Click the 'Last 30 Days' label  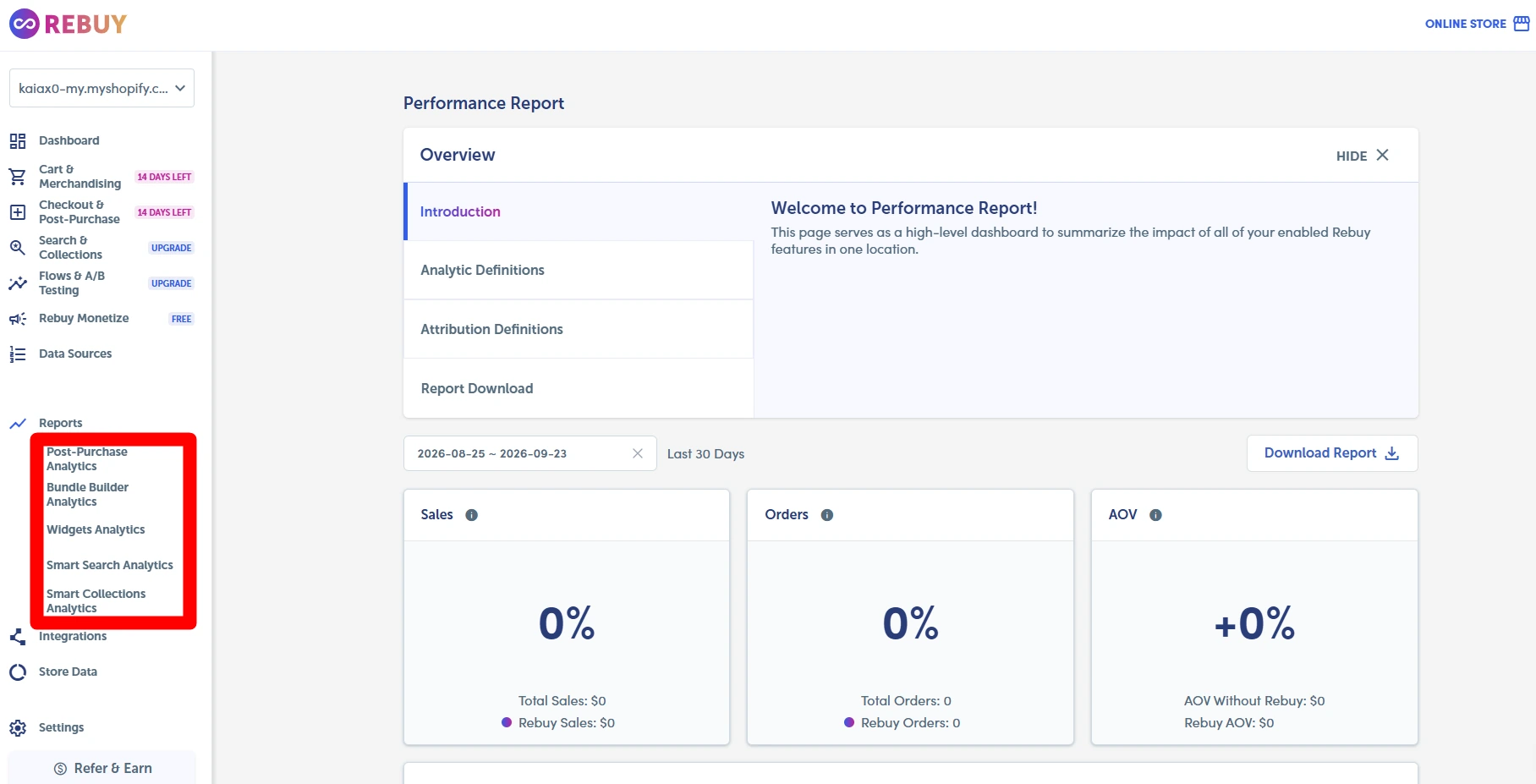(x=705, y=454)
